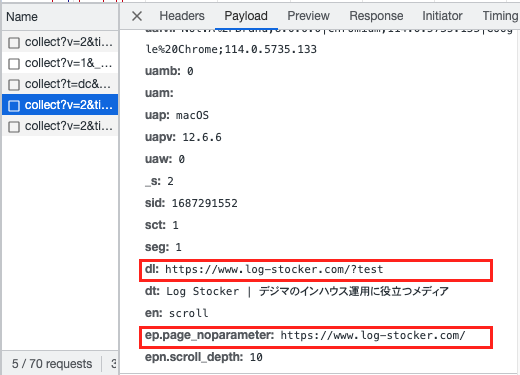This screenshot has width=520, height=375.
Task: Switch to the Headers tab
Action: tap(182, 16)
